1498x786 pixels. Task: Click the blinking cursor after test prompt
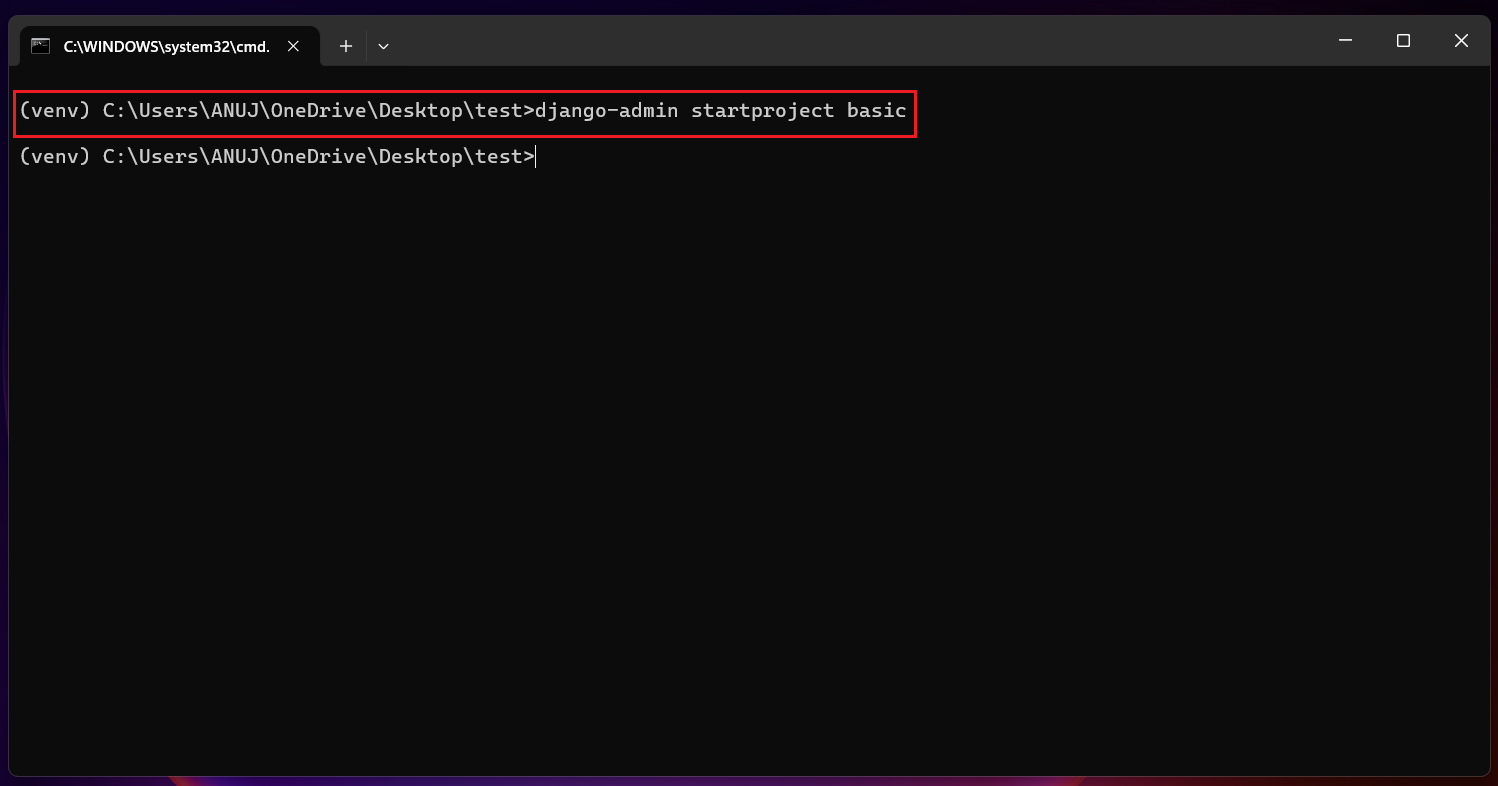[x=535, y=156]
